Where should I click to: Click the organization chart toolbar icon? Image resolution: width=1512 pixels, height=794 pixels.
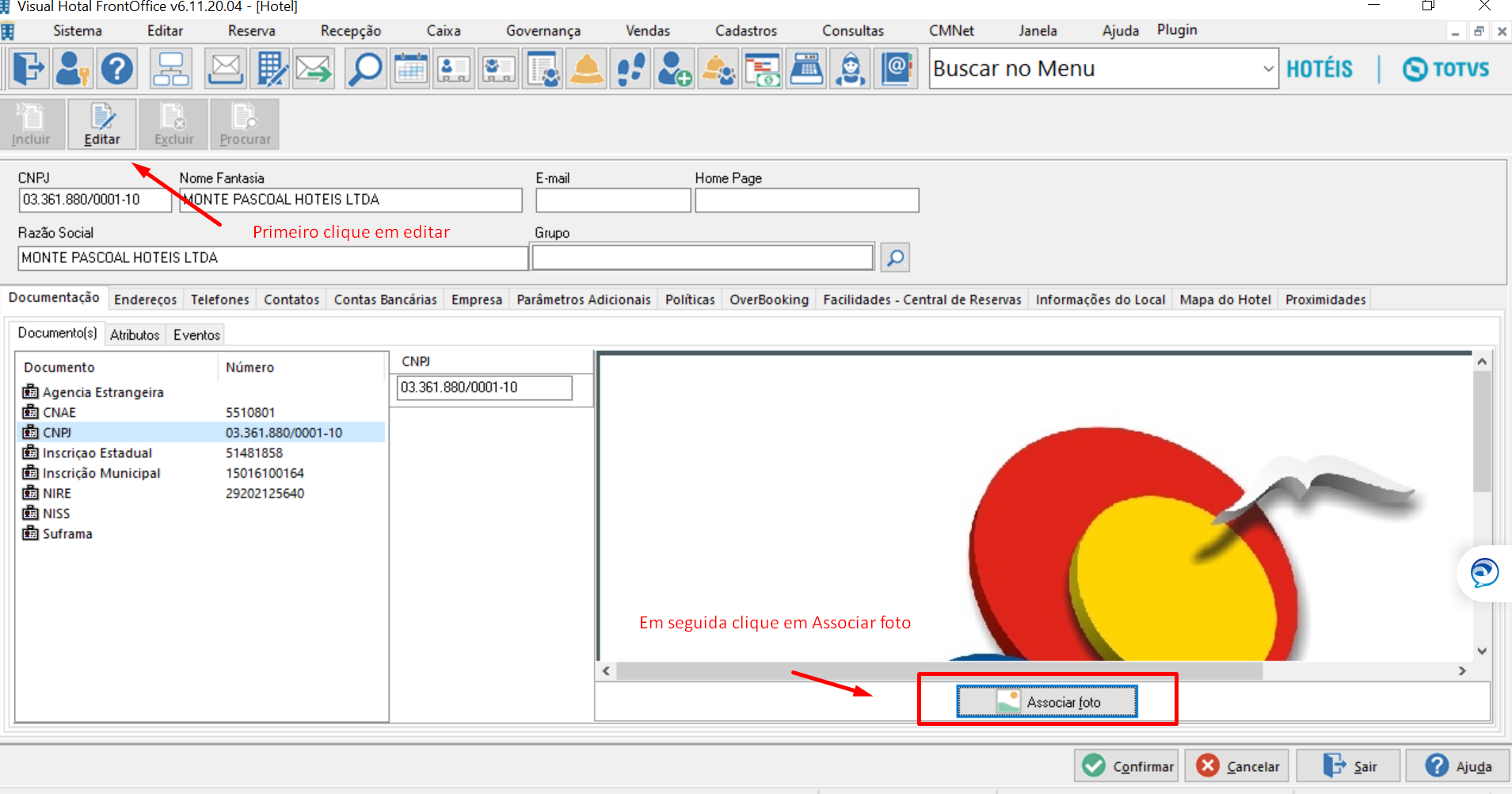[171, 69]
